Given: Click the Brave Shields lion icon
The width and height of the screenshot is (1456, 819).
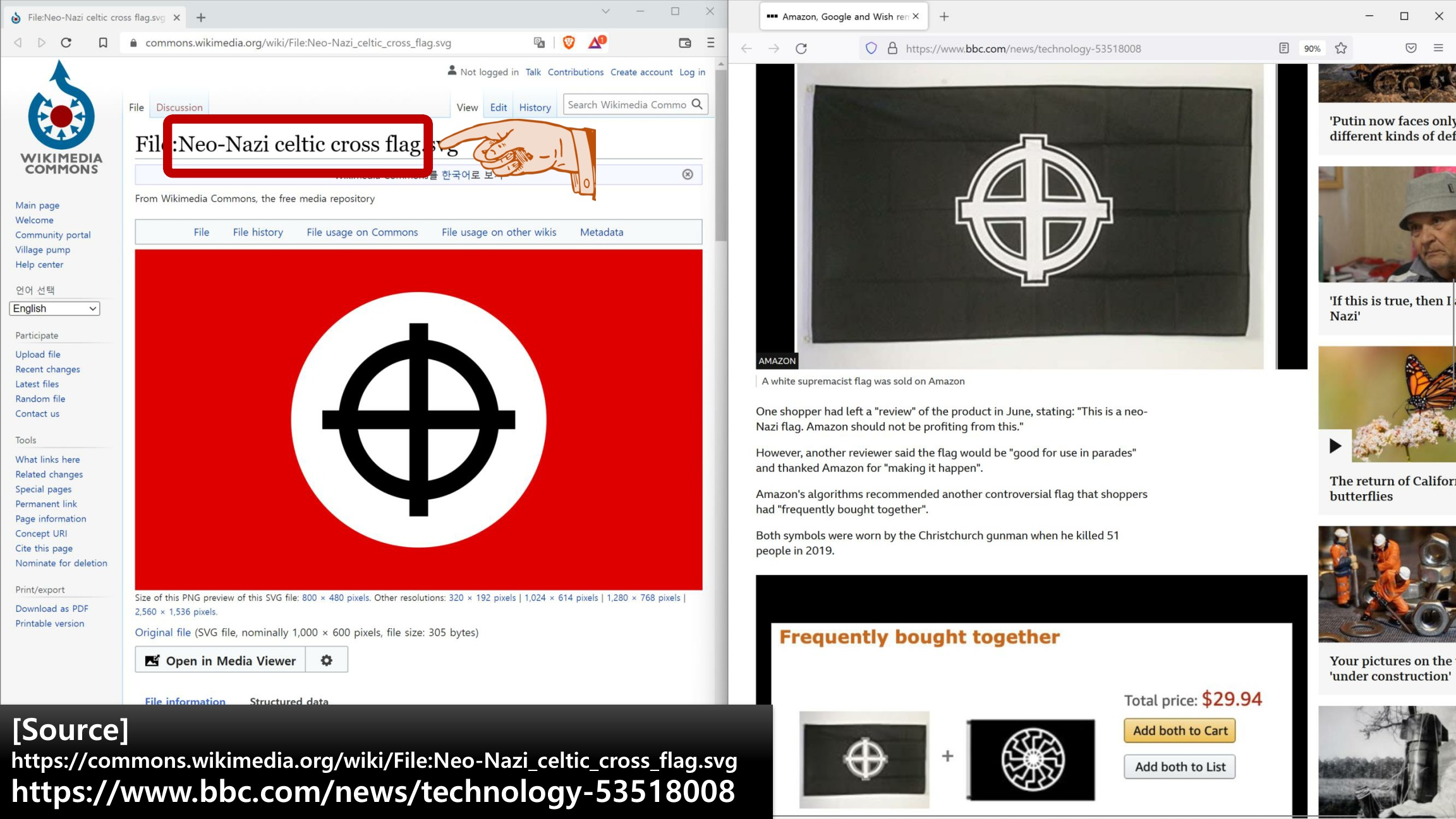Looking at the screenshot, I should click(569, 43).
